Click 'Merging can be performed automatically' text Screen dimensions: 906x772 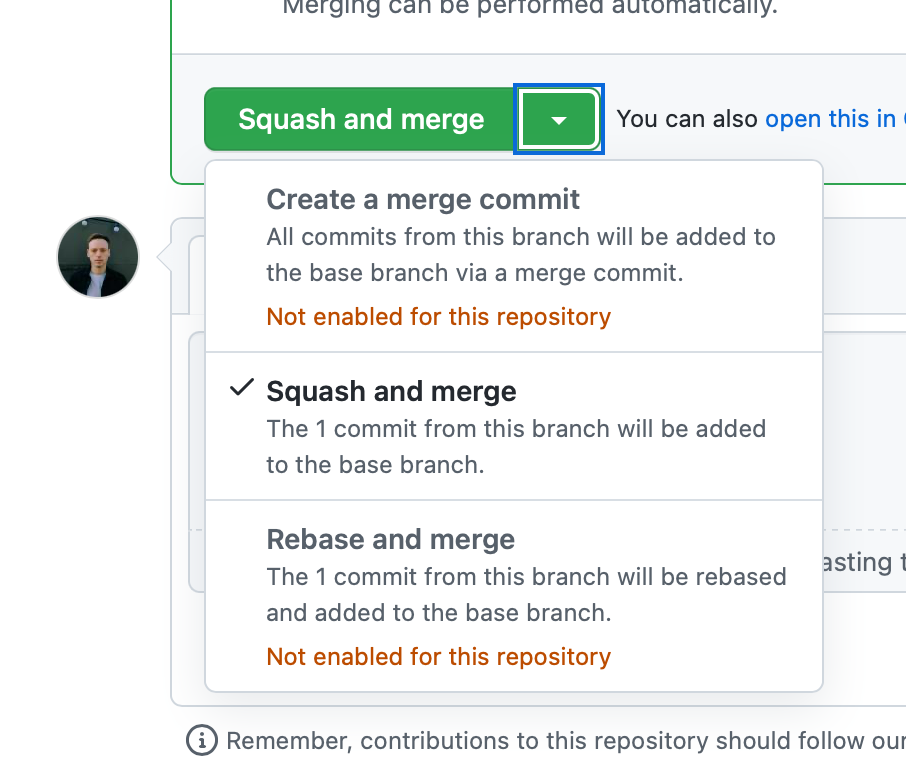tap(530, 7)
